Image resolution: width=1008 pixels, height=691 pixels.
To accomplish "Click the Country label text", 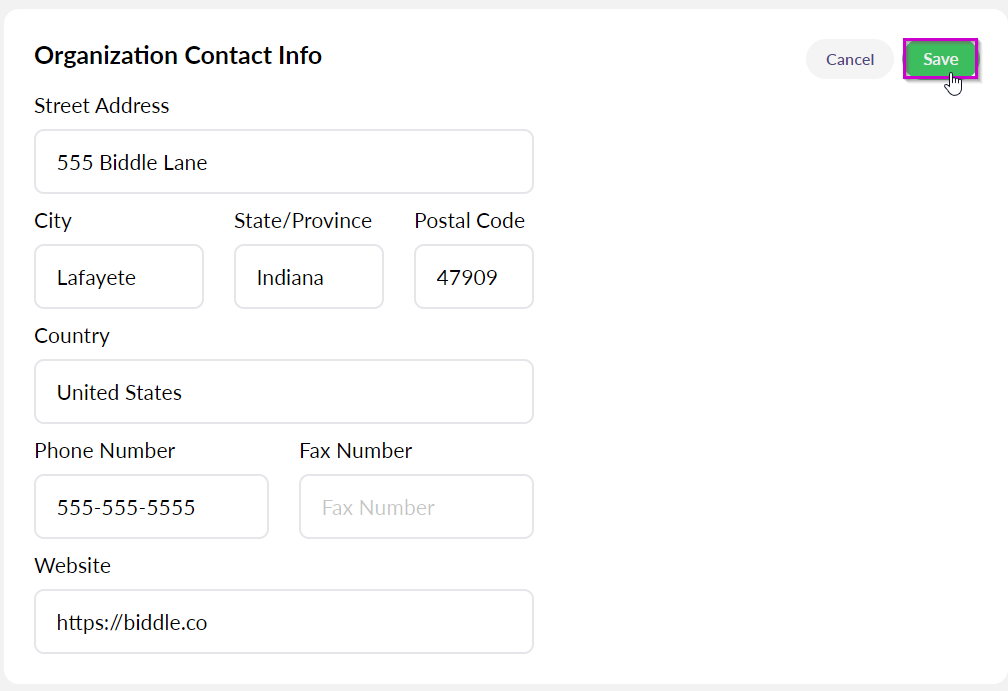I will 72,336.
